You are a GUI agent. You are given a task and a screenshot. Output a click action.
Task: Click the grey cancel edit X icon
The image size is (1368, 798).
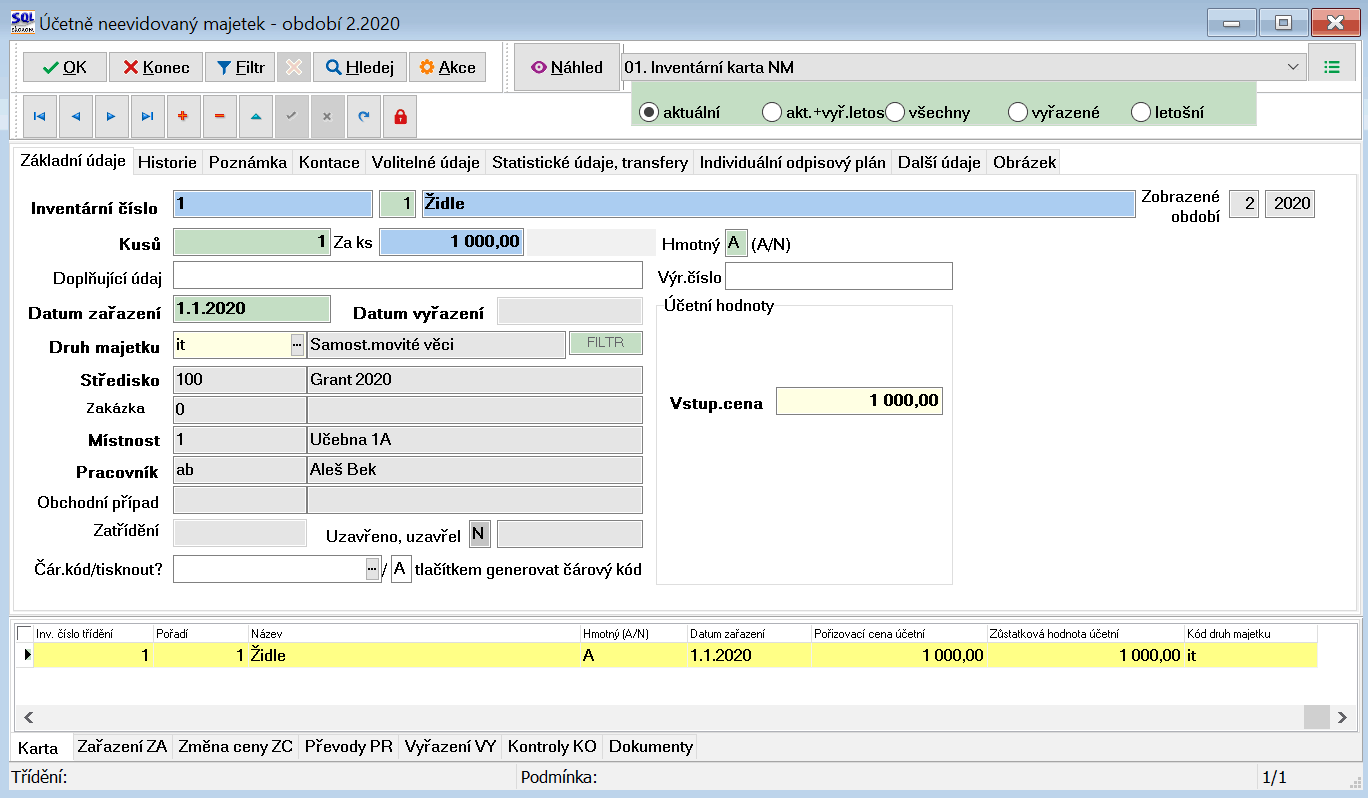pos(327,116)
